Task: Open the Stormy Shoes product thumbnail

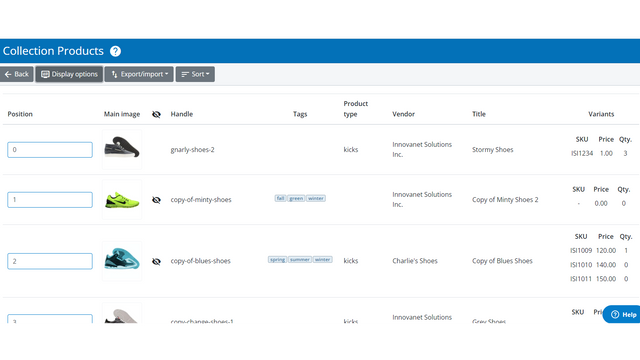Action: pos(122,149)
